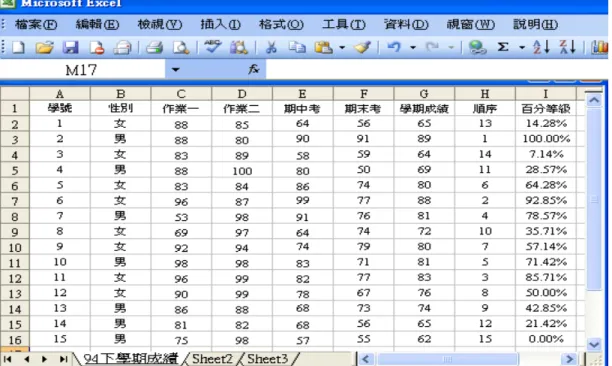Go to next sheet tab arrow

tap(44, 359)
